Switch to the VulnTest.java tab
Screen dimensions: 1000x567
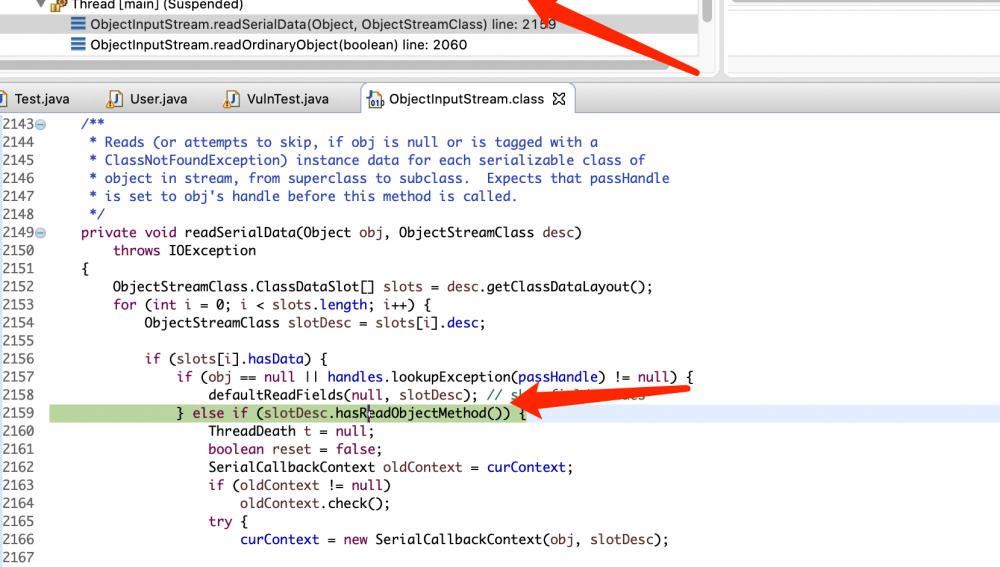point(288,99)
